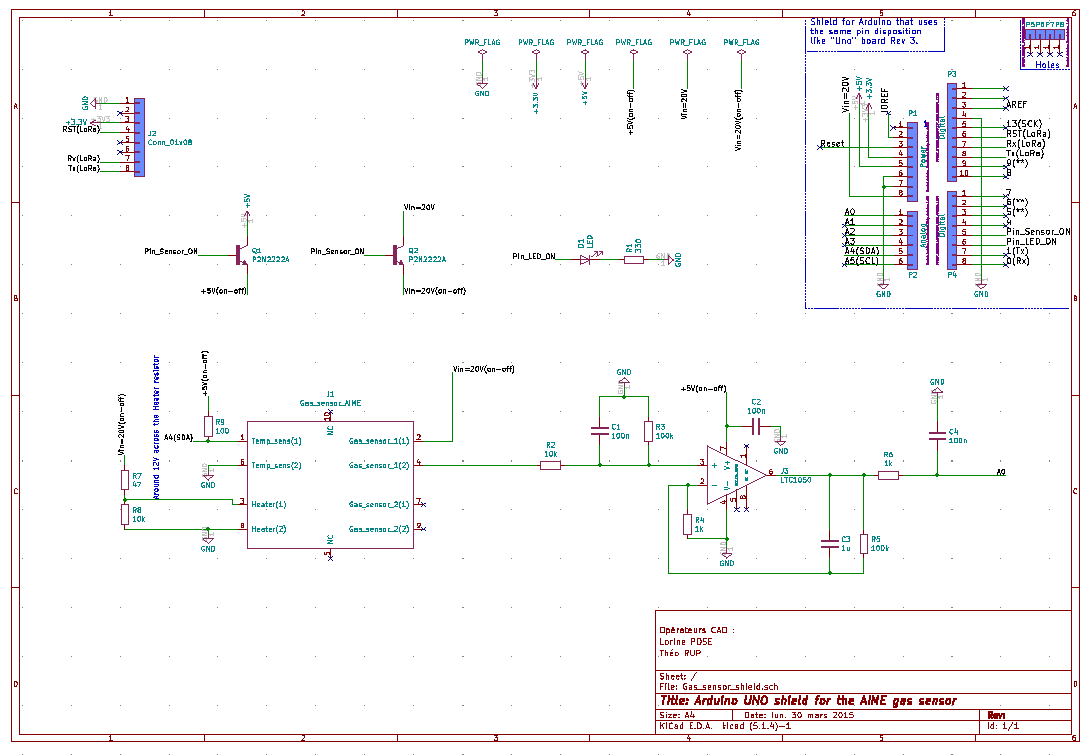This screenshot has width=1090, height=755.
Task: Click the Gas_sensor_1(1) pin label
Action: click(379, 441)
